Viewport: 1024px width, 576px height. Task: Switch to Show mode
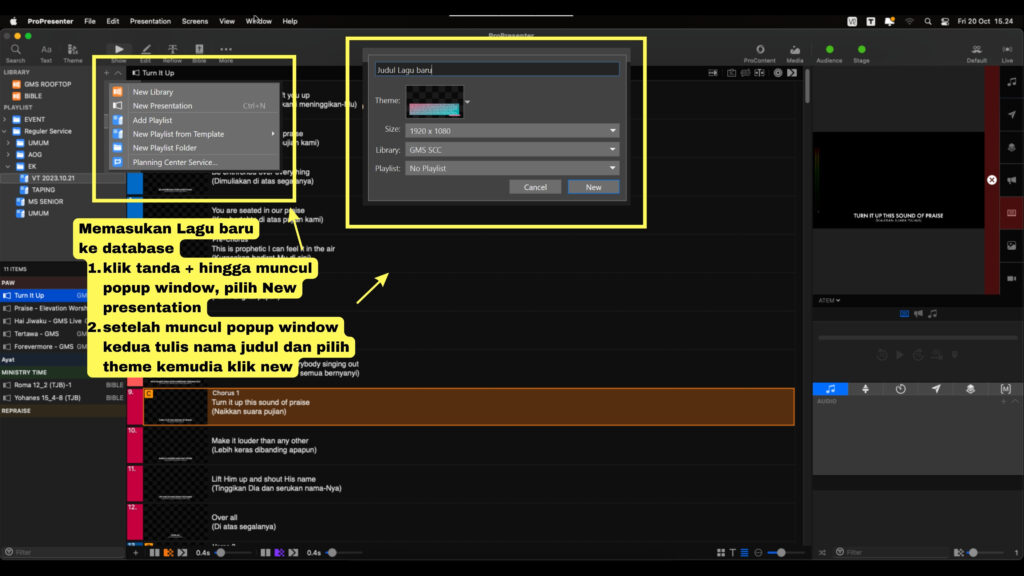(119, 53)
